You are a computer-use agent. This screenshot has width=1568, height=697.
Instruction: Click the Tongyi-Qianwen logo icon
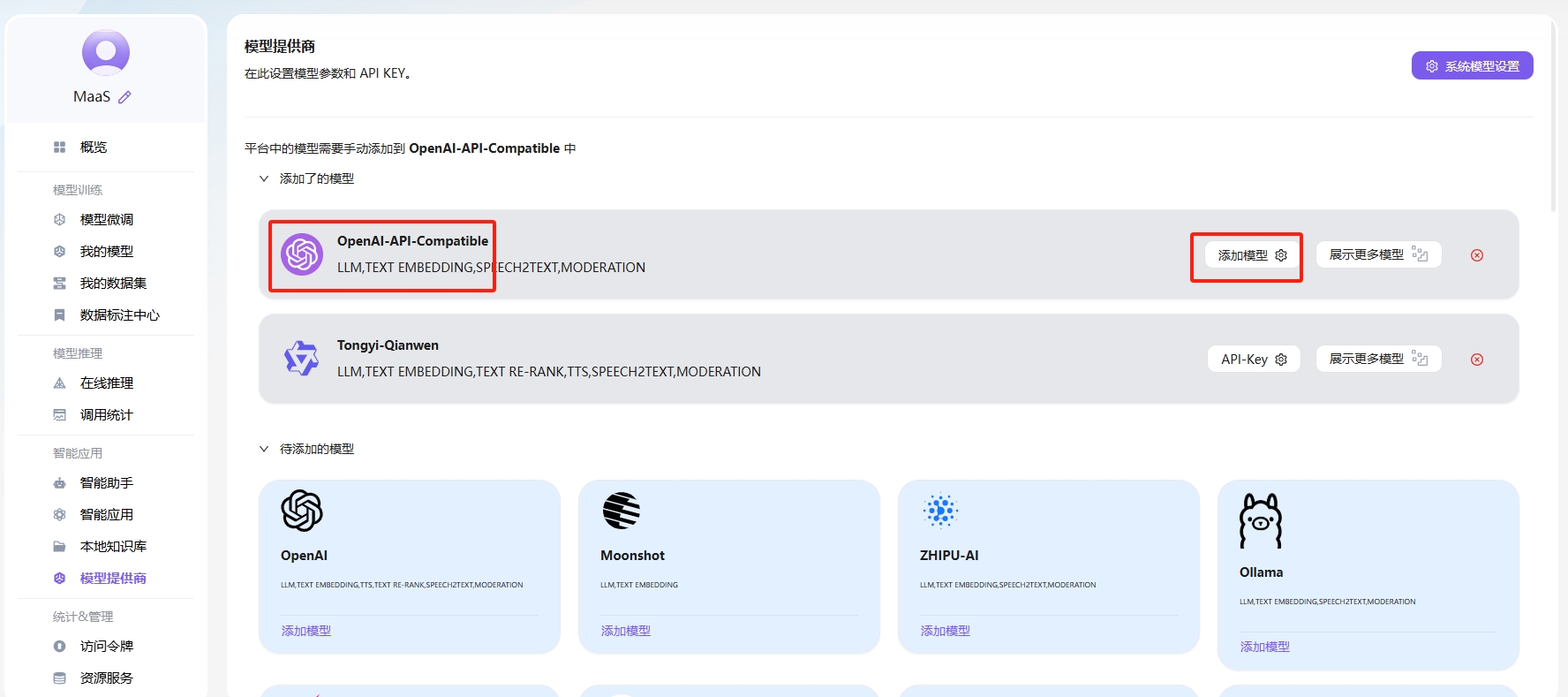point(301,359)
